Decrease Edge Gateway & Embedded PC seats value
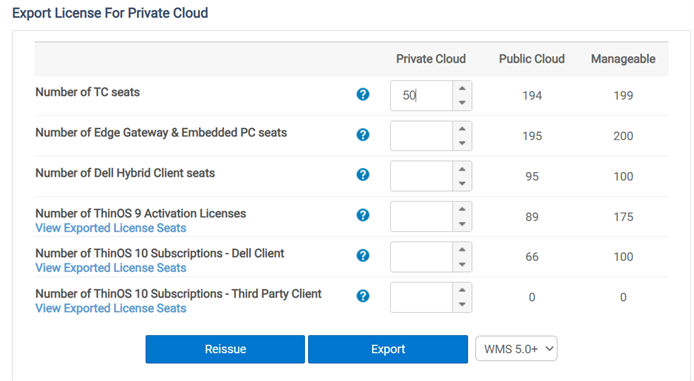The height and width of the screenshot is (381, 694). pos(462,143)
